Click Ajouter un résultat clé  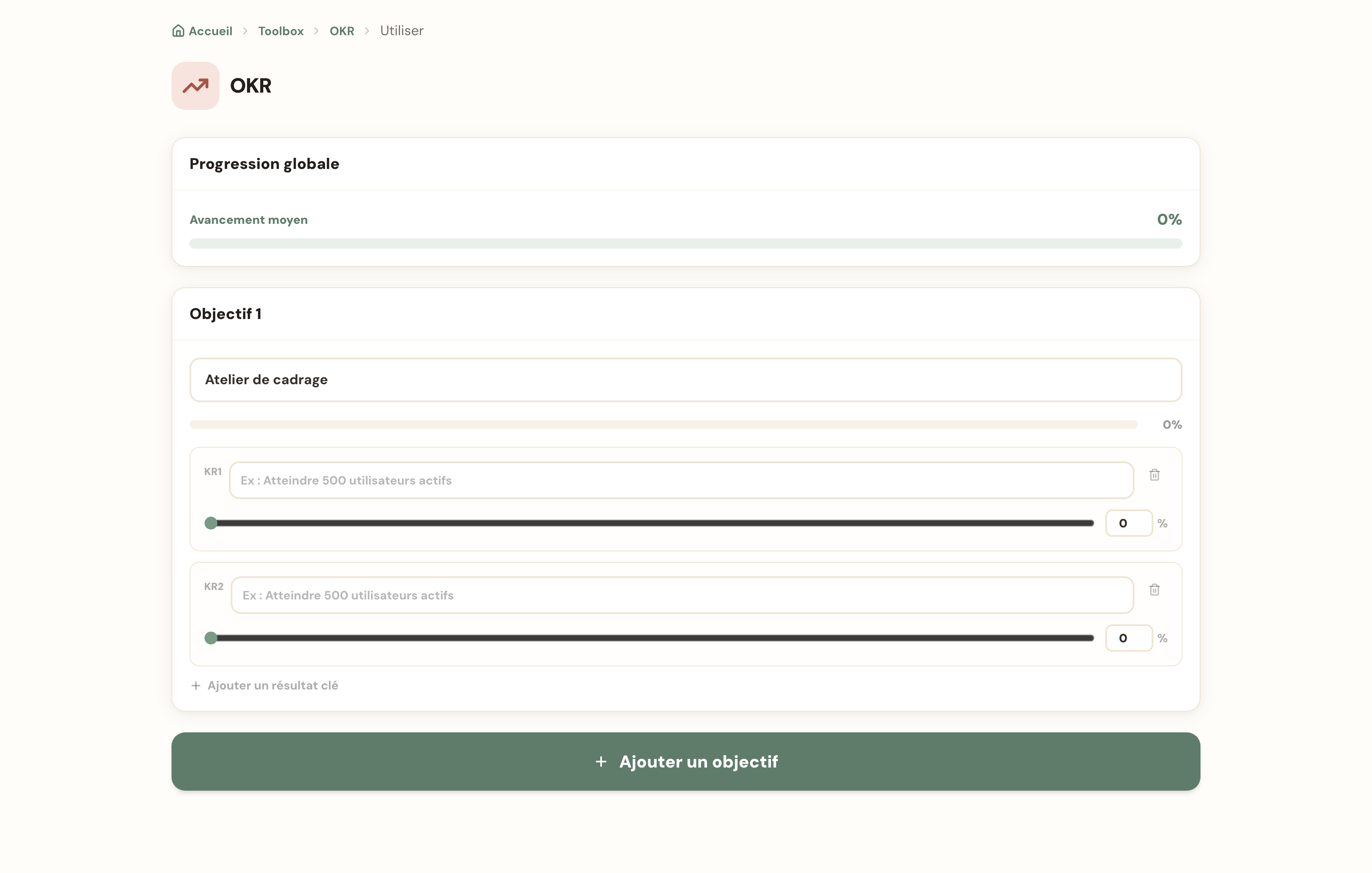point(265,686)
